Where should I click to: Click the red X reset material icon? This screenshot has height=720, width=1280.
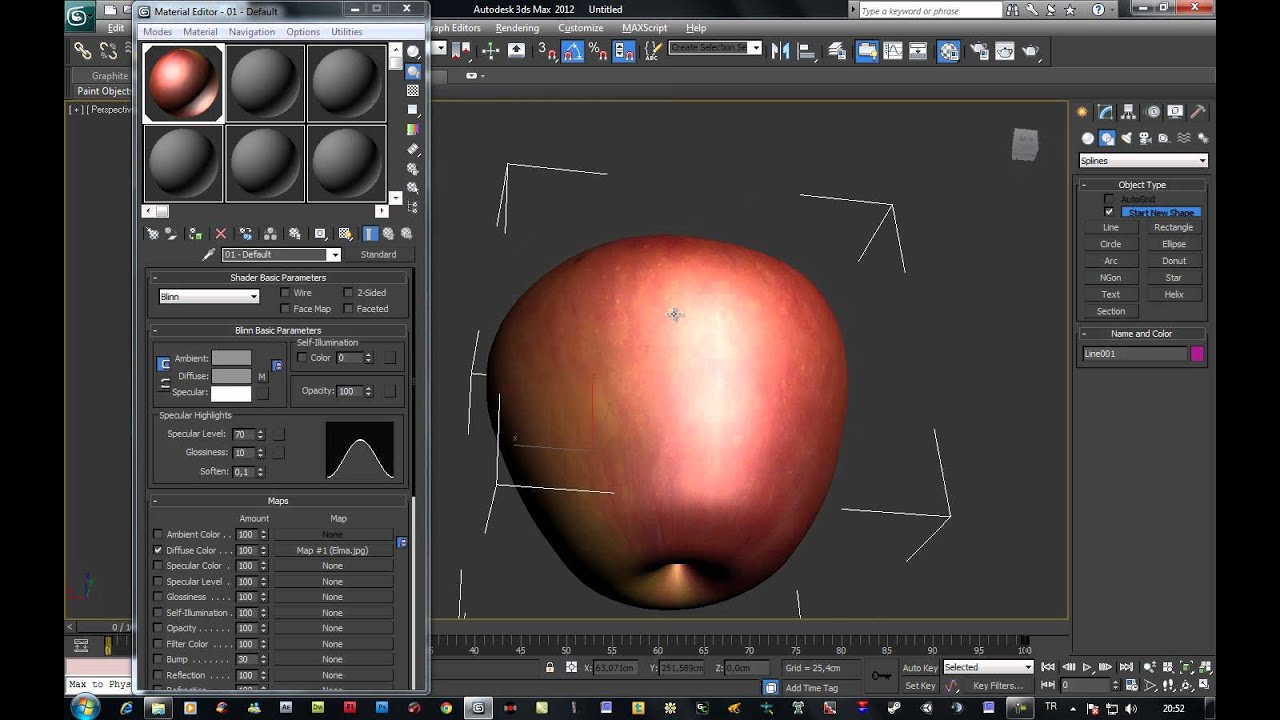pos(221,233)
